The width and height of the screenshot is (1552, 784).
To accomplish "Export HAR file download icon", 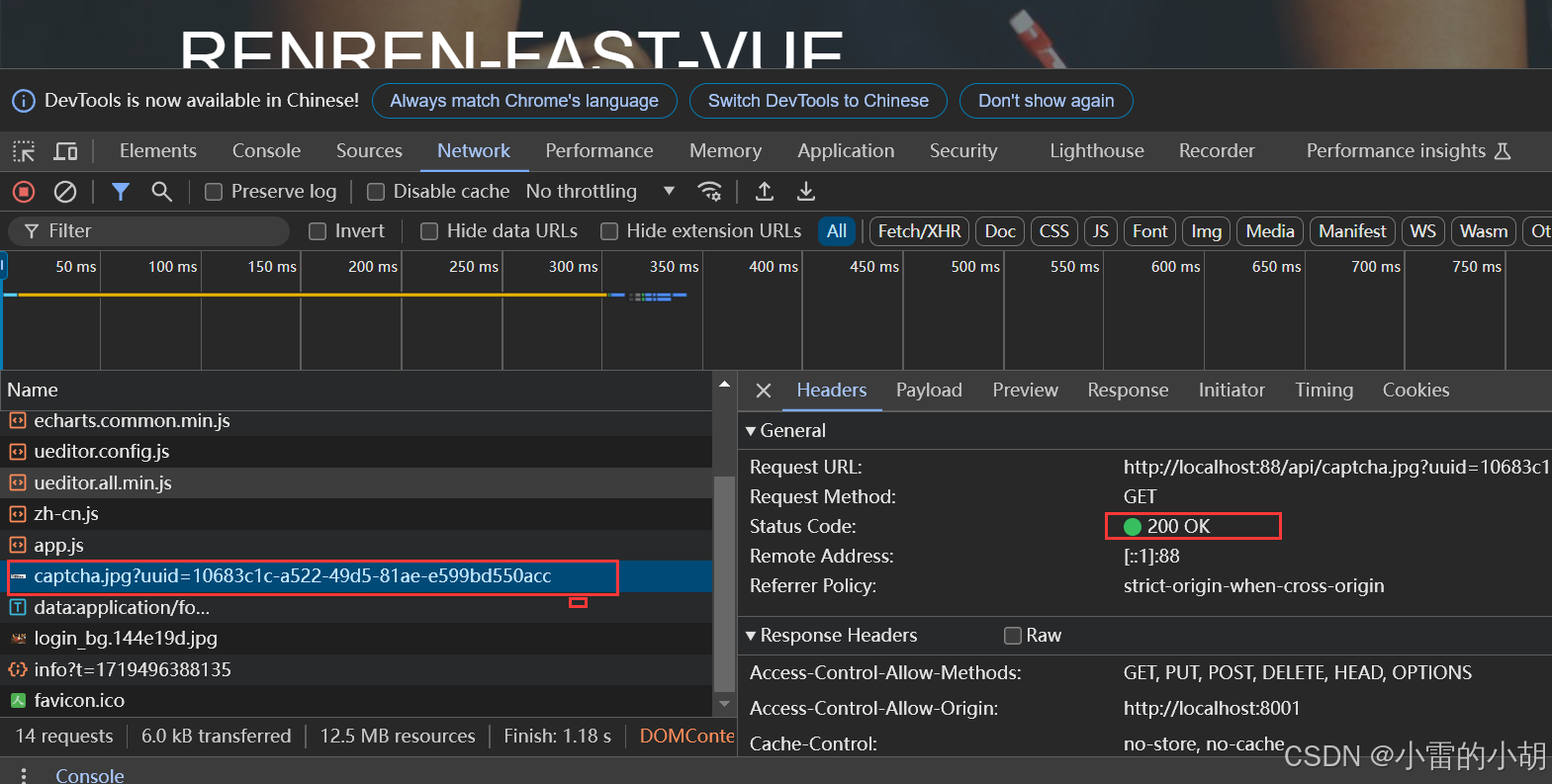I will pos(806,192).
